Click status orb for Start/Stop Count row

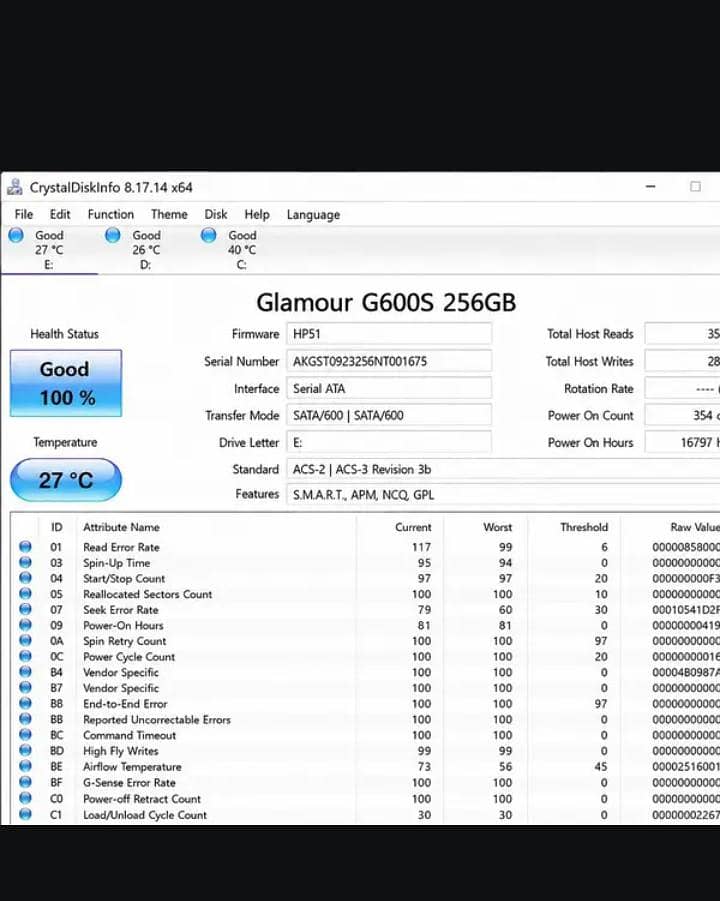tap(25, 577)
